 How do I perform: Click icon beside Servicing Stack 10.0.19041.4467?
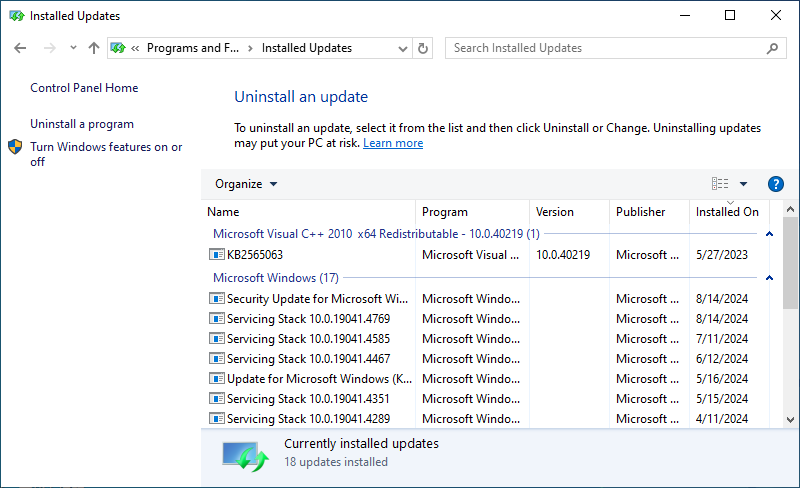coord(216,358)
